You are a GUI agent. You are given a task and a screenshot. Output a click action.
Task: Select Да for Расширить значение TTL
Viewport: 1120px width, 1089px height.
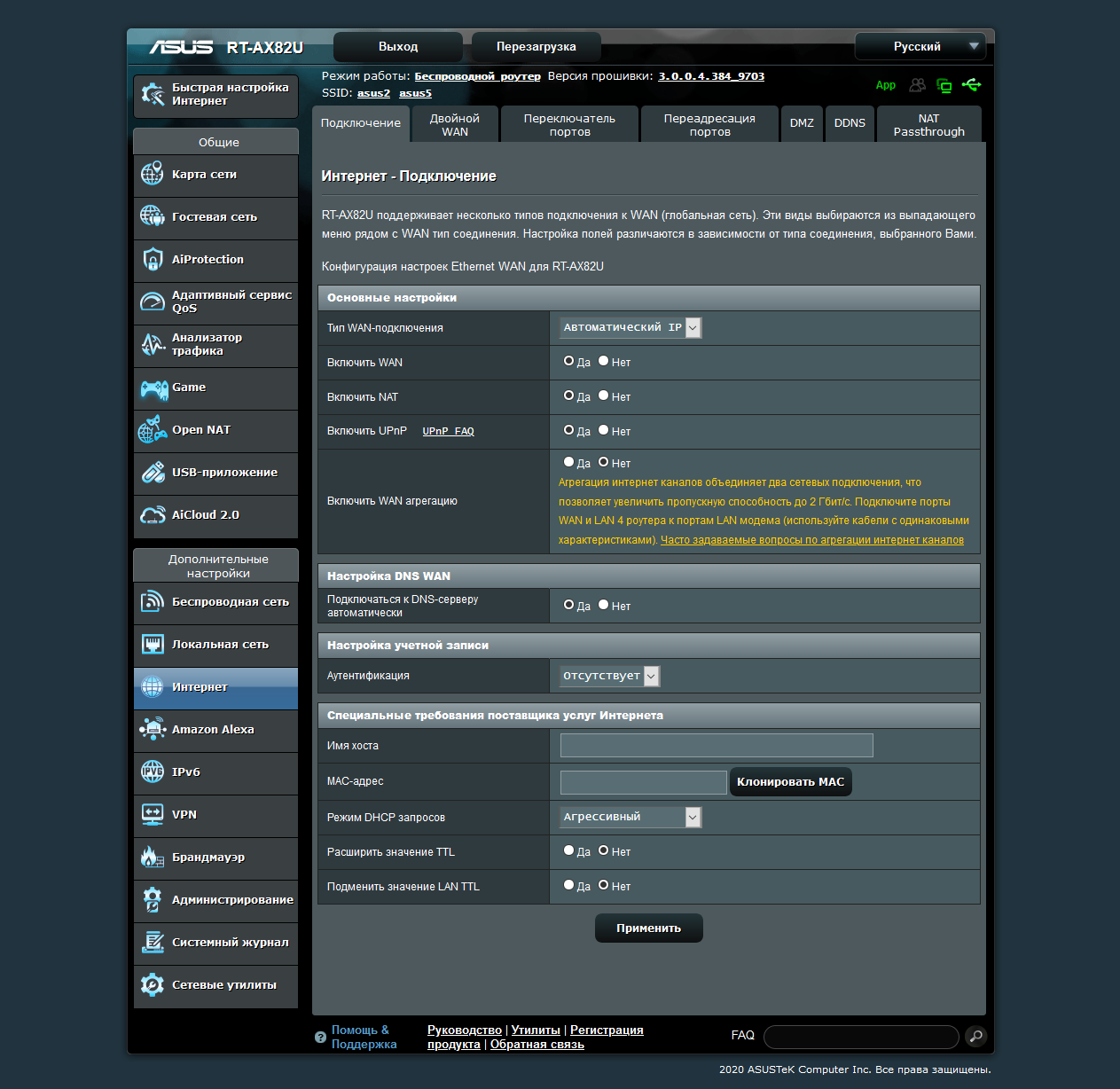[x=569, y=850]
